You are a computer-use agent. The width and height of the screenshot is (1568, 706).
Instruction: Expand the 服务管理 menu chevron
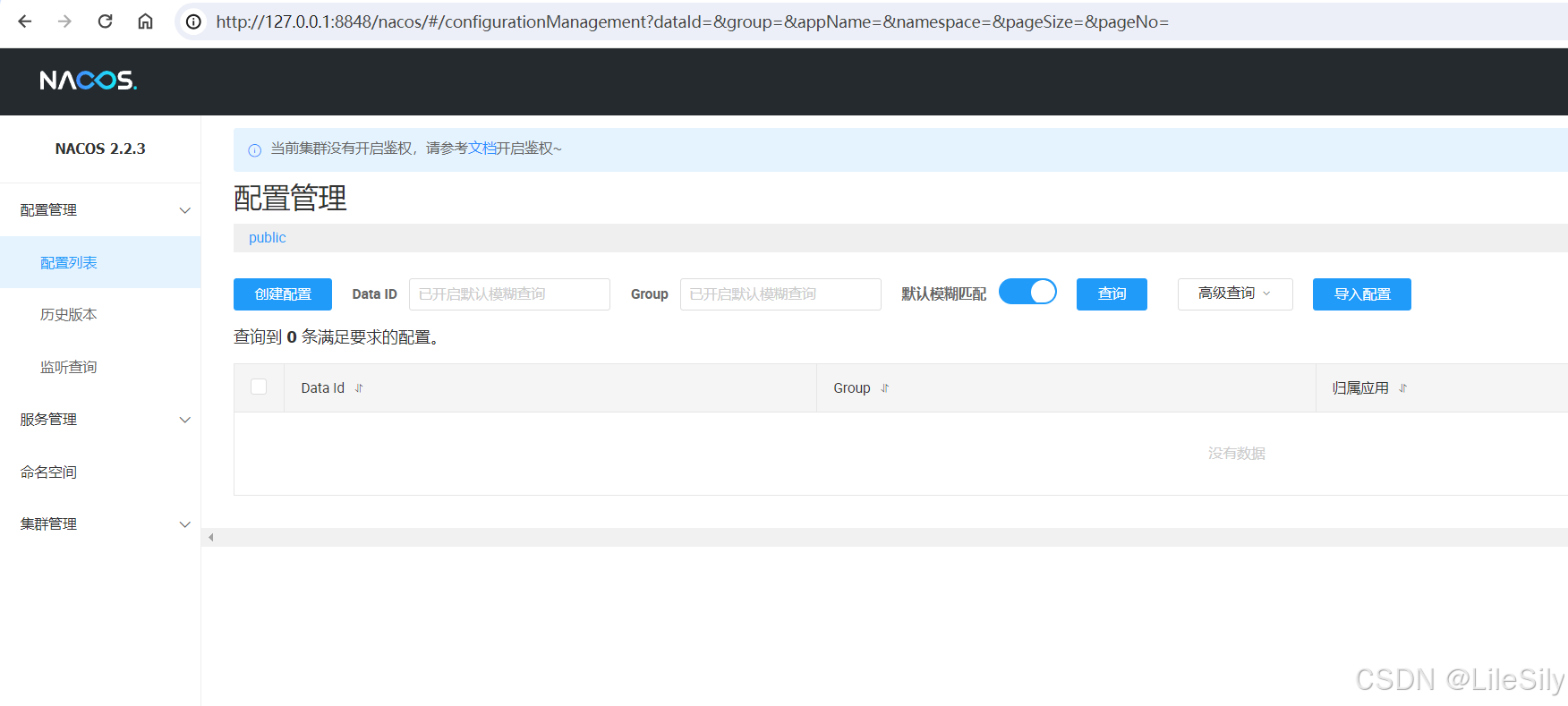click(185, 420)
